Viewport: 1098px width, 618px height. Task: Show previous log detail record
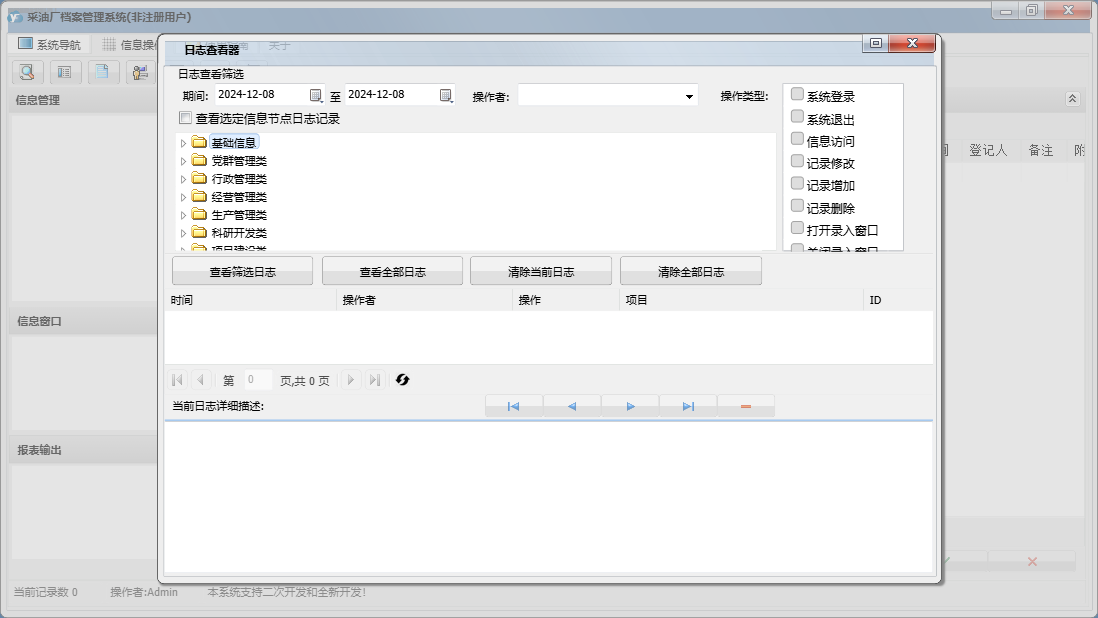(x=571, y=406)
